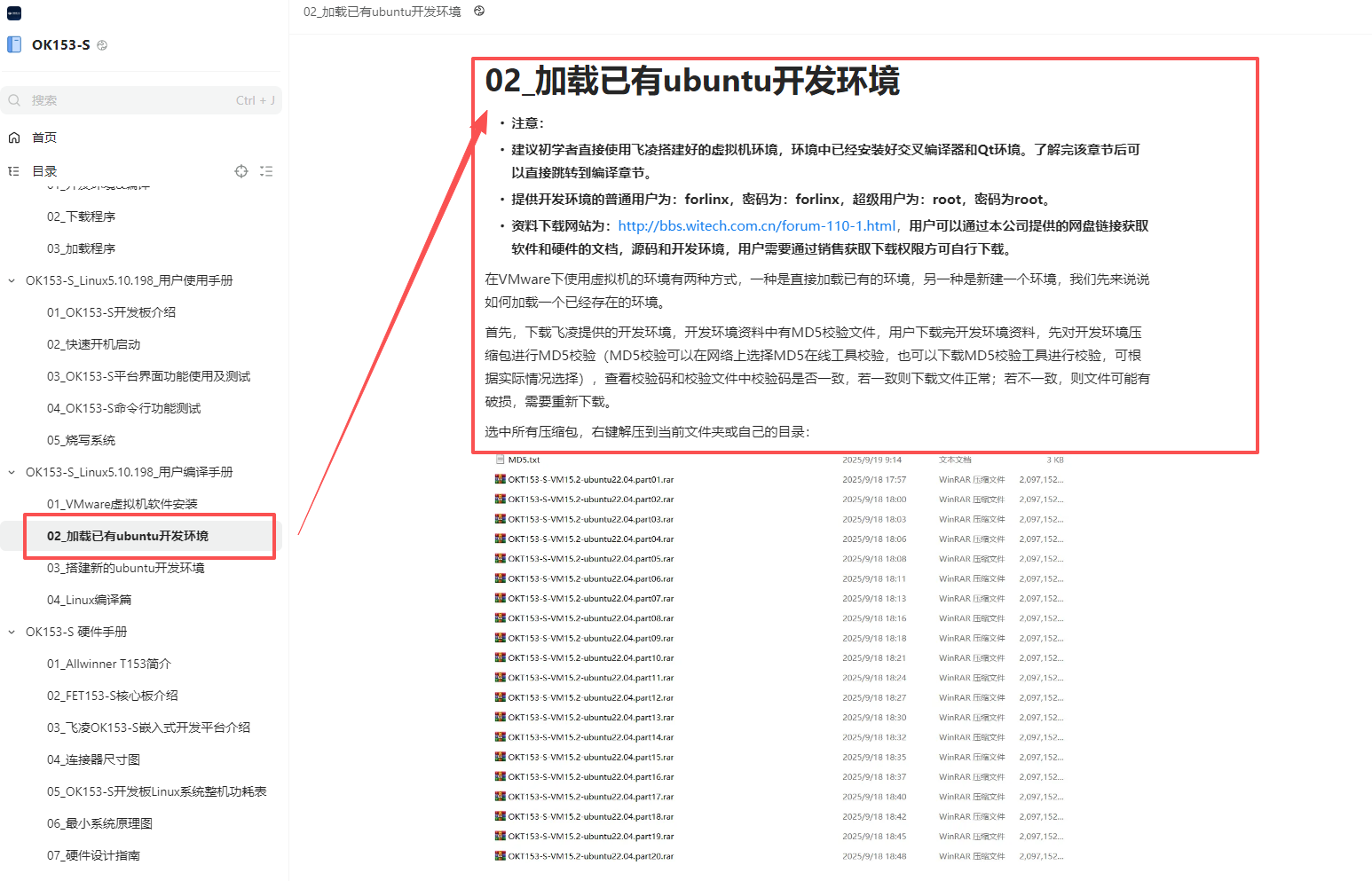Image resolution: width=1372 pixels, height=881 pixels.
Task: Click the magnifier icon in the search bar
Action: (x=14, y=99)
